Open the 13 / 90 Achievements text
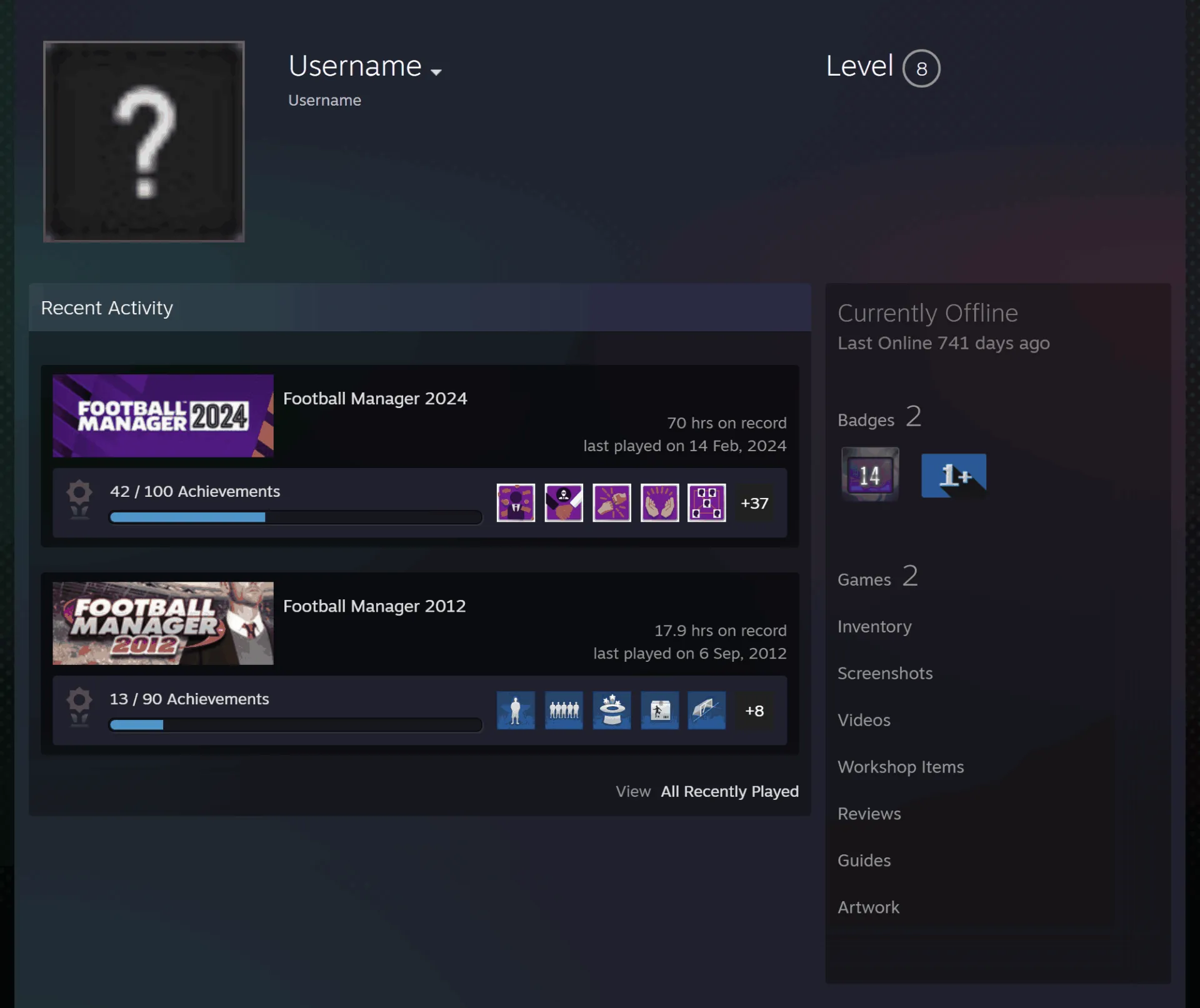This screenshot has width=1200, height=1008. click(x=189, y=699)
